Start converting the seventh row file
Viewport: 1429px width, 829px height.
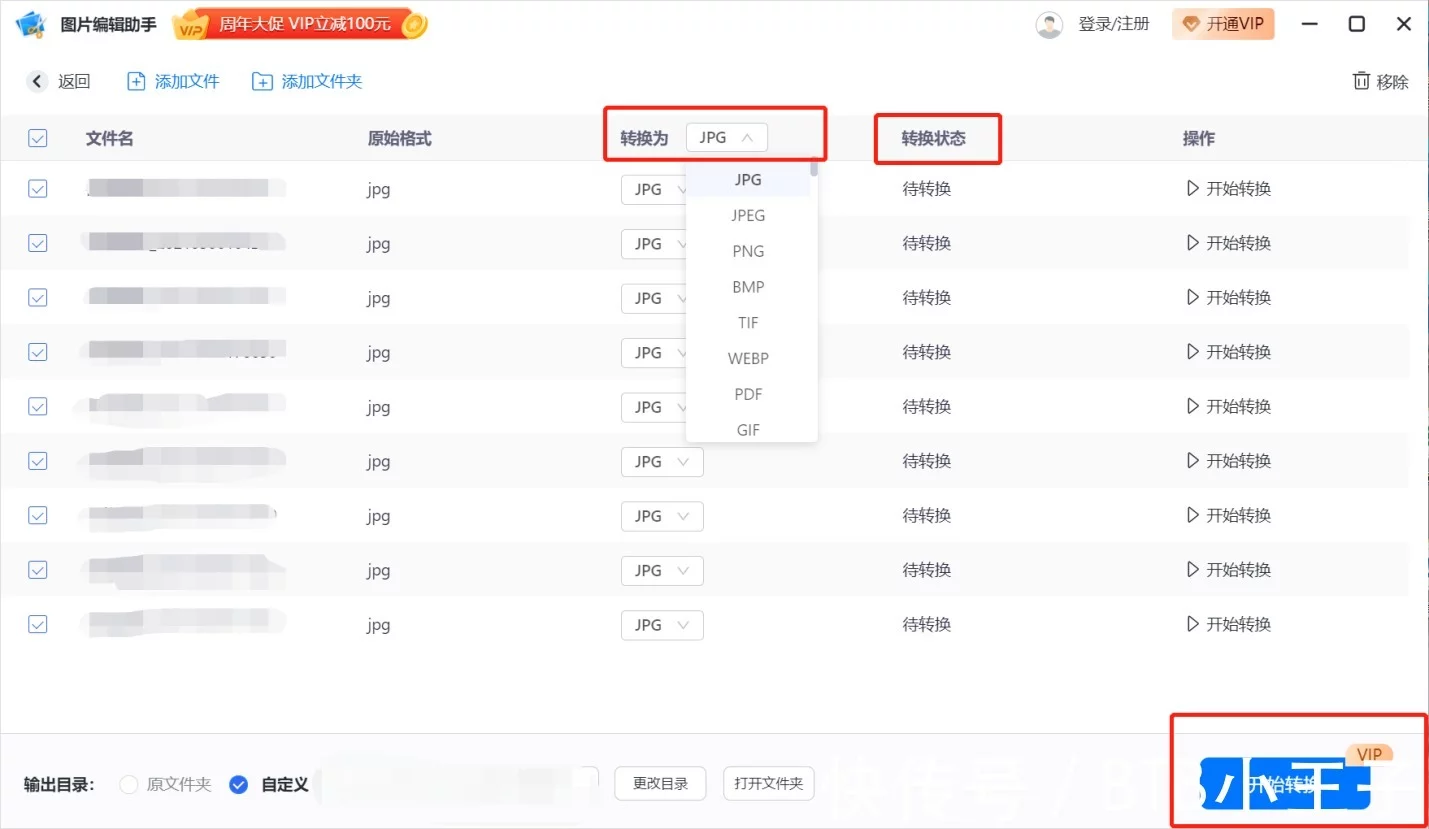click(x=1228, y=515)
